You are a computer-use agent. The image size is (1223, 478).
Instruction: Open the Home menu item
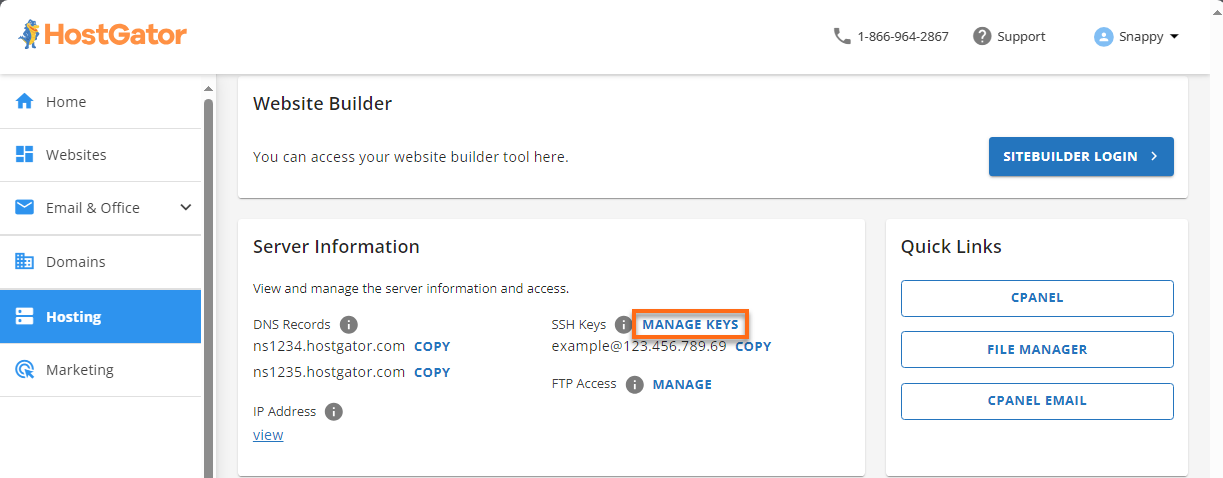[x=100, y=102]
